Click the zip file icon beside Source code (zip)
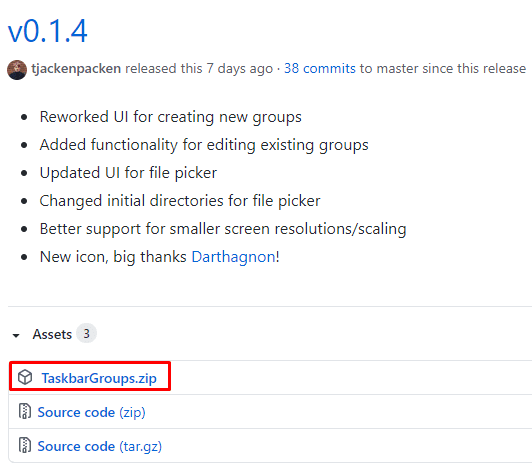The width and height of the screenshot is (532, 474). tap(25, 411)
